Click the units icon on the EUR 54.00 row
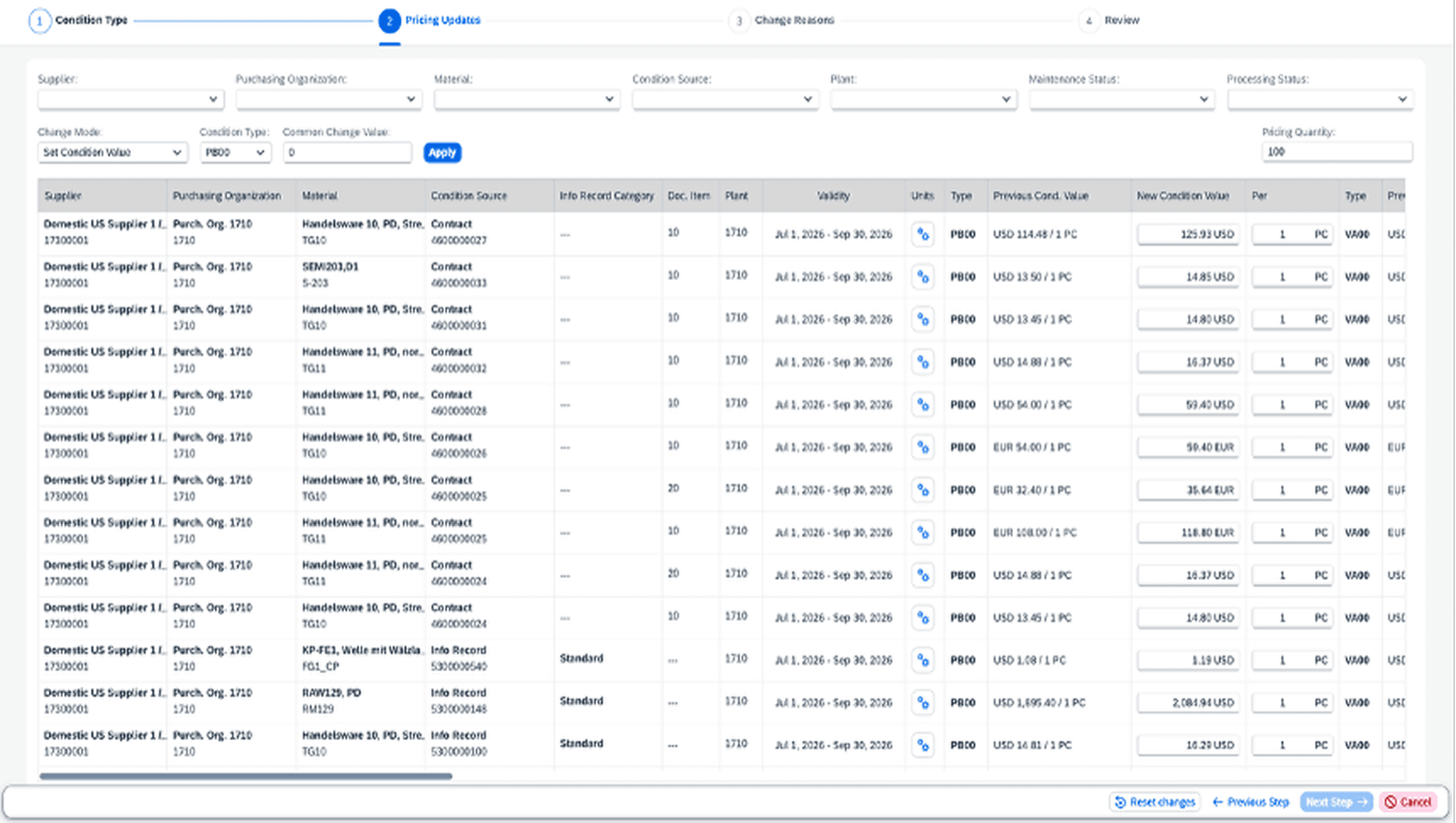The image size is (1456, 823). pyautogui.click(x=923, y=447)
